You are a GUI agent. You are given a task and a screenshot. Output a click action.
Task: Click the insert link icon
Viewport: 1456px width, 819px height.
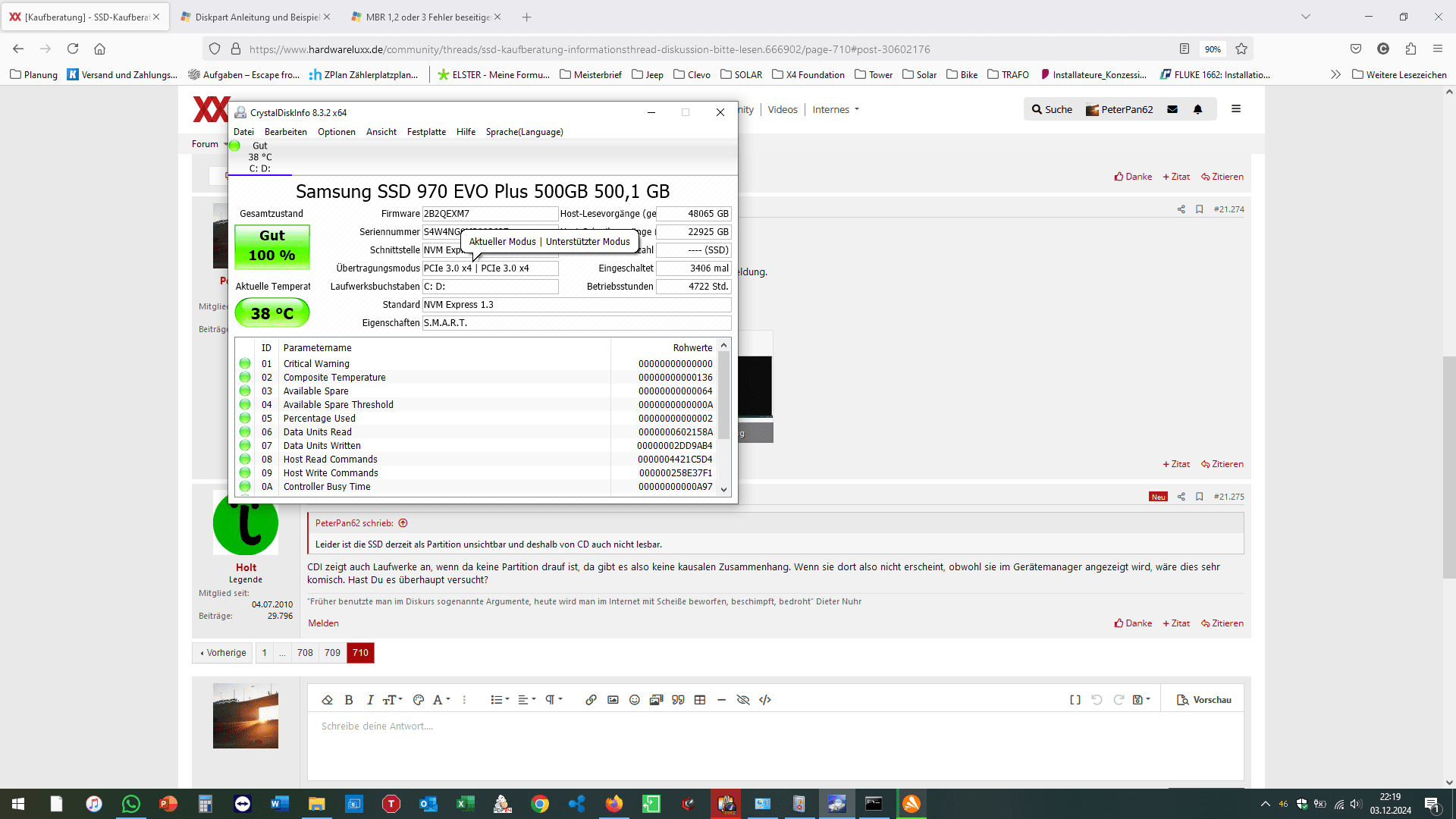tap(591, 700)
